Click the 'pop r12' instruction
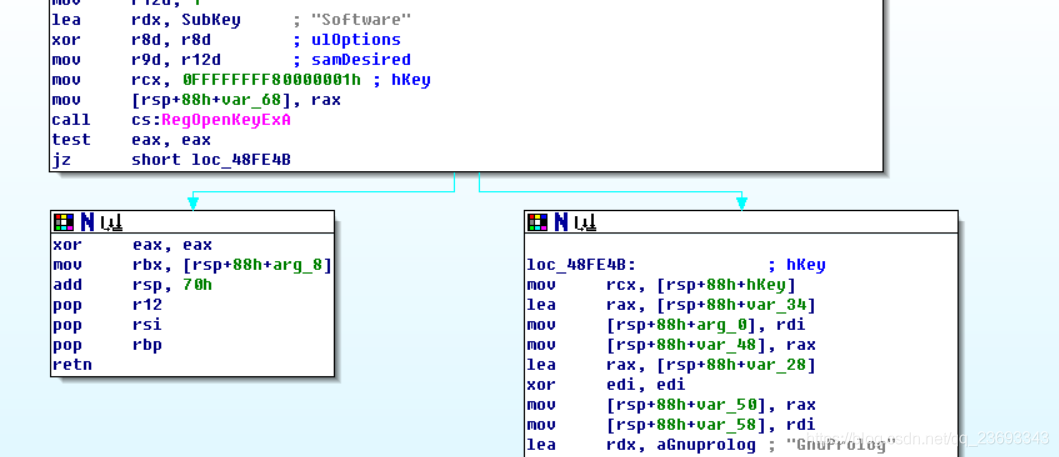The height and width of the screenshot is (457, 1059). click(x=107, y=305)
